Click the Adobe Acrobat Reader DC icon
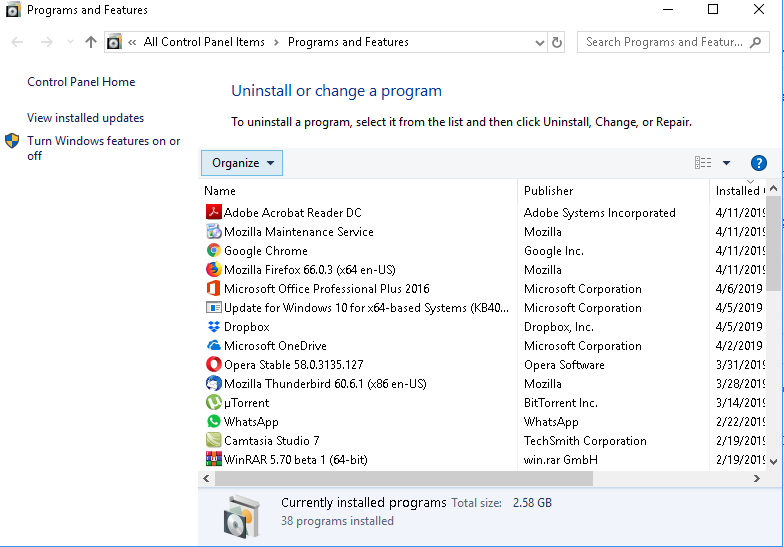 (214, 212)
